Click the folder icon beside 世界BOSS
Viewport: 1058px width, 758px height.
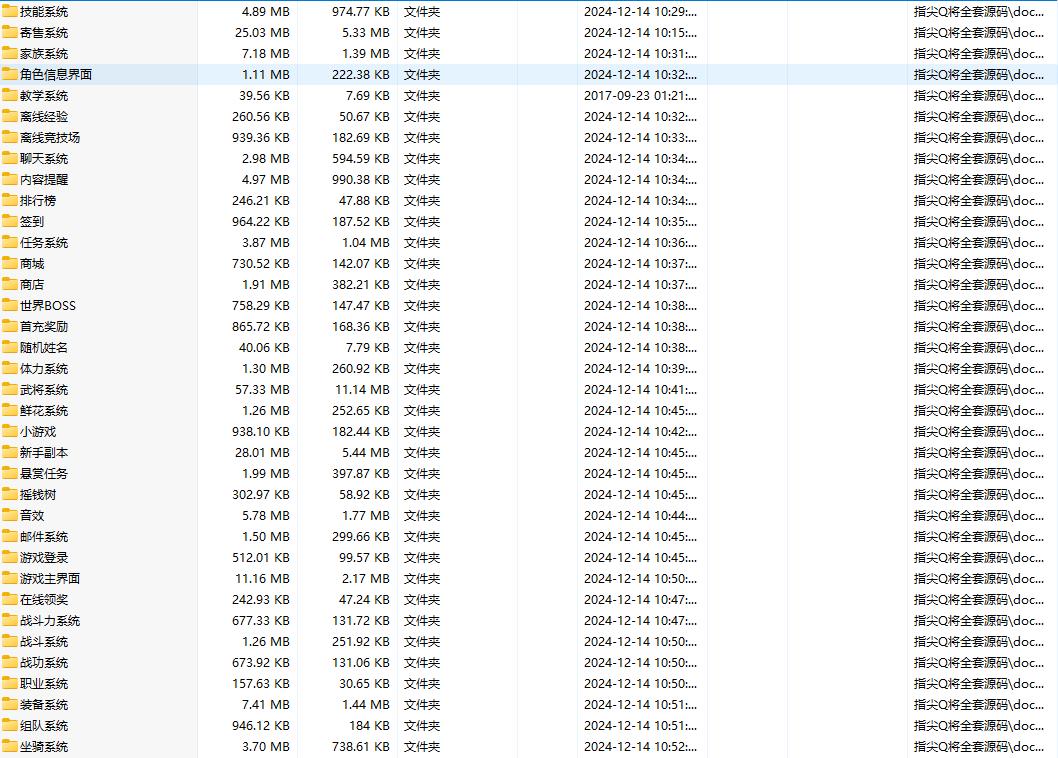tap(10, 306)
